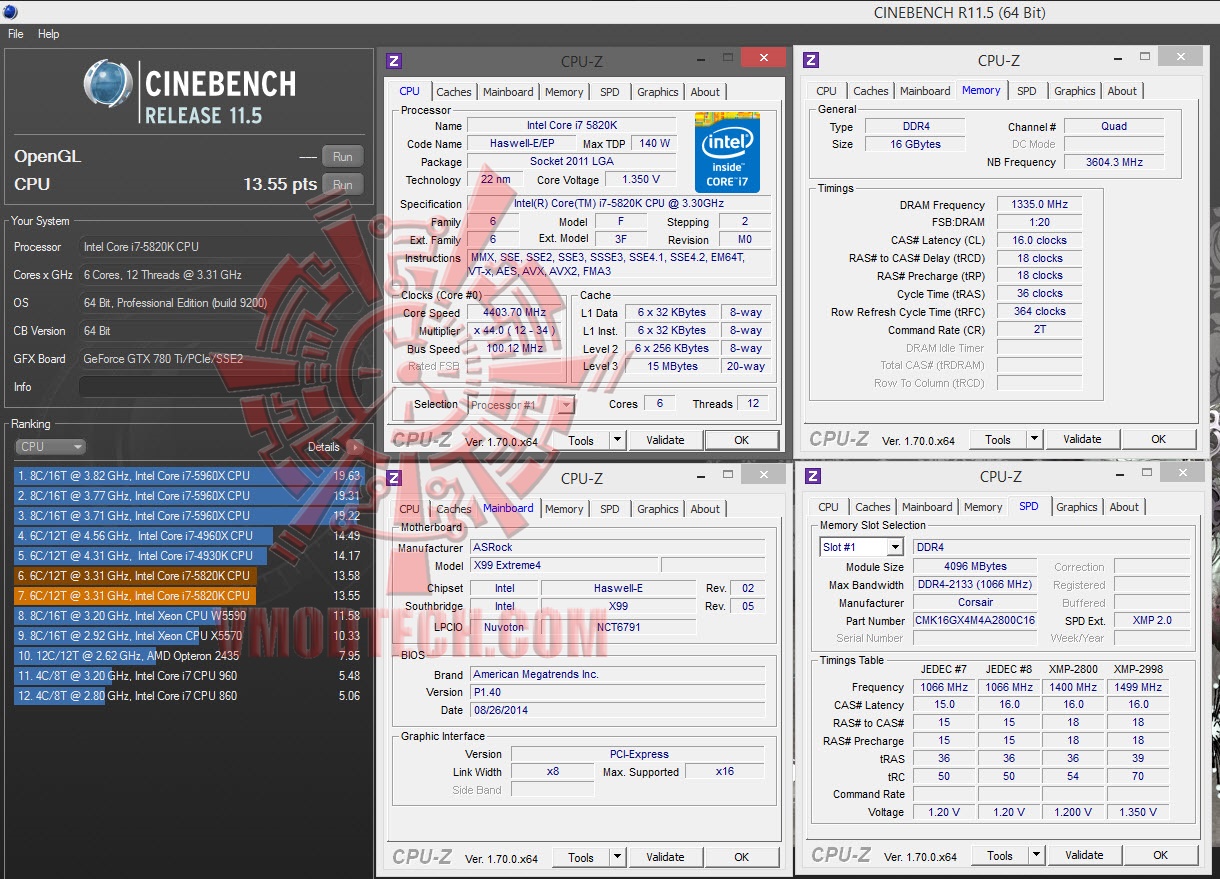Select ranking row 1 i7-5960X at 3.82 GHz
The image size is (1220, 879).
pos(188,476)
